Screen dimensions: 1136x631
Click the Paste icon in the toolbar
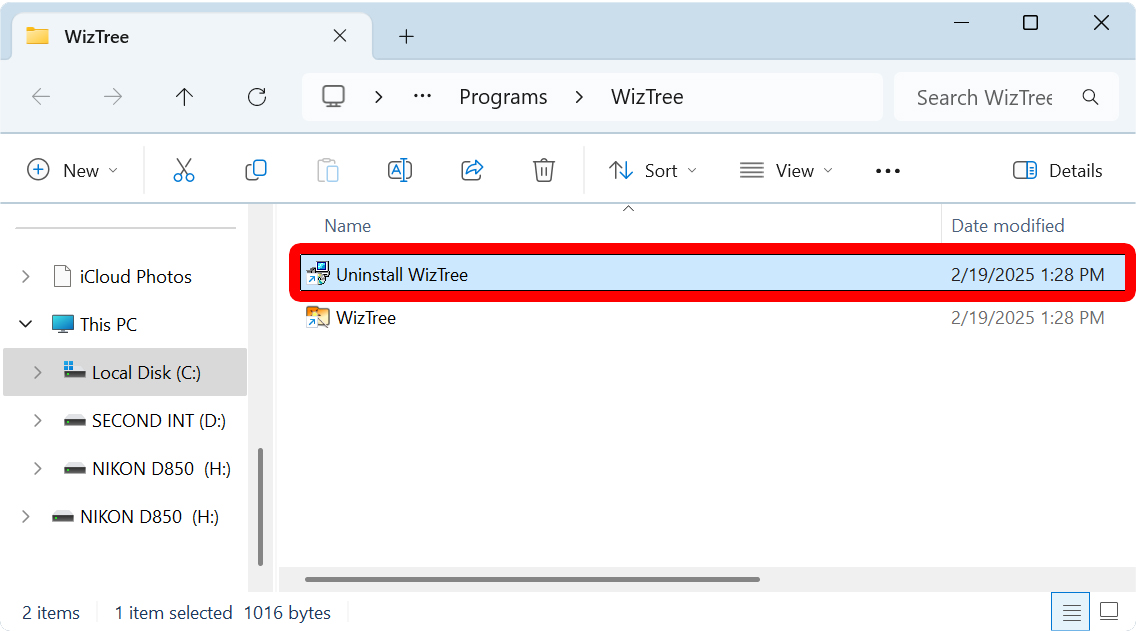tap(328, 170)
